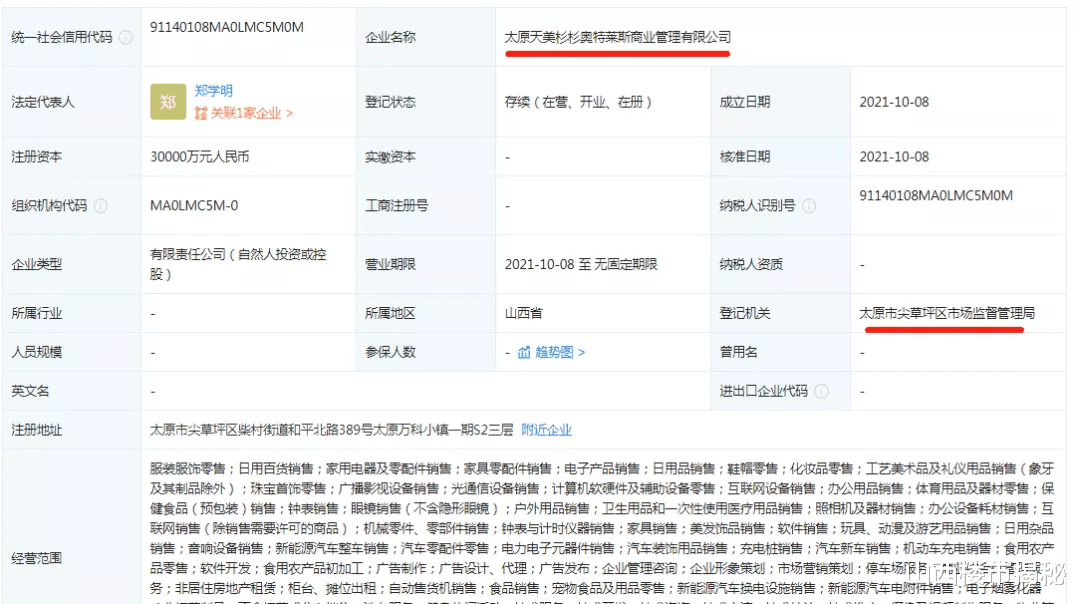Select the 企业名称 label
This screenshot has width=1080, height=604.
[x=390, y=37]
